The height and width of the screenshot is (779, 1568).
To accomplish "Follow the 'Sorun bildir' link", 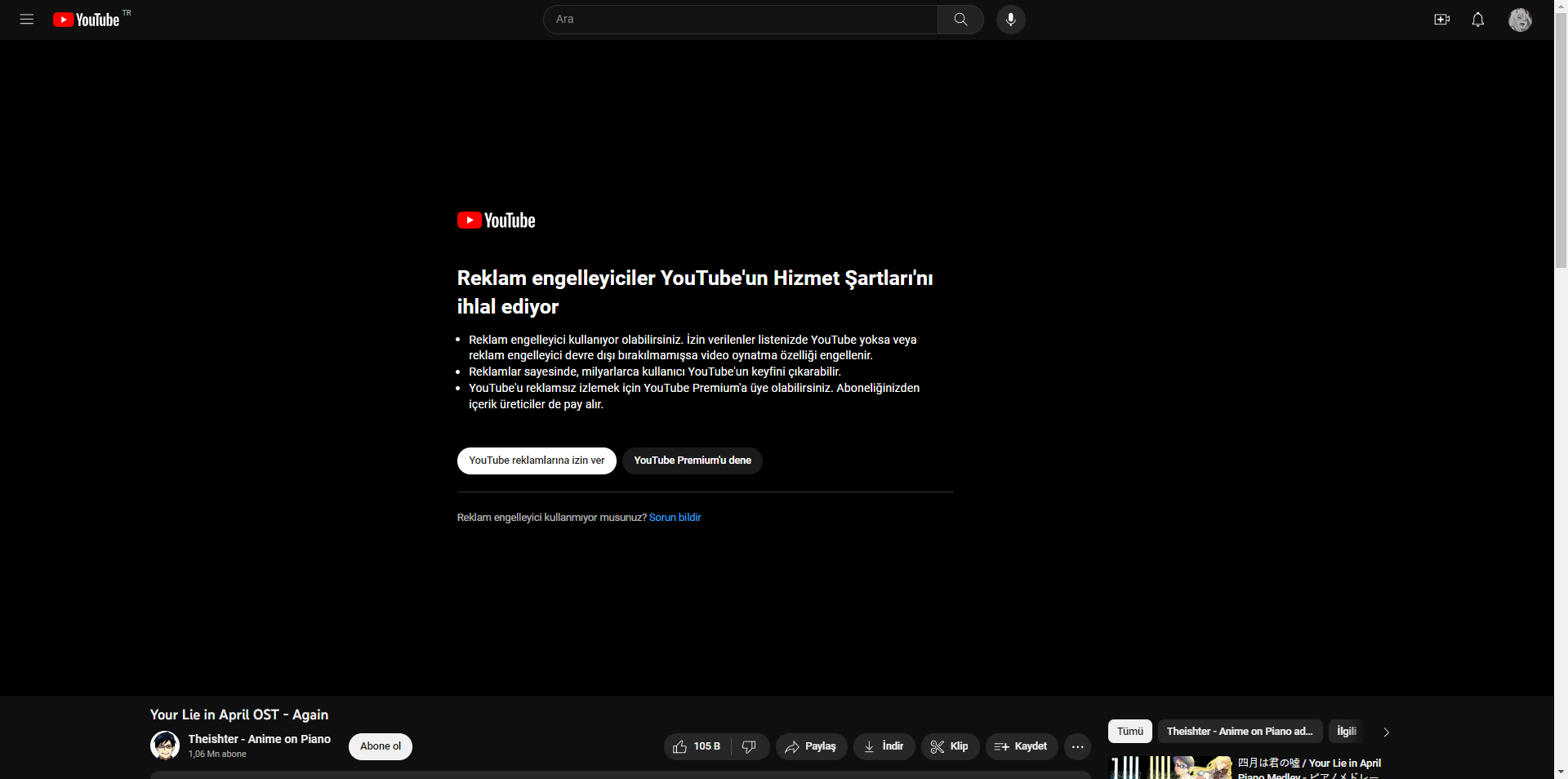I will pos(675,518).
